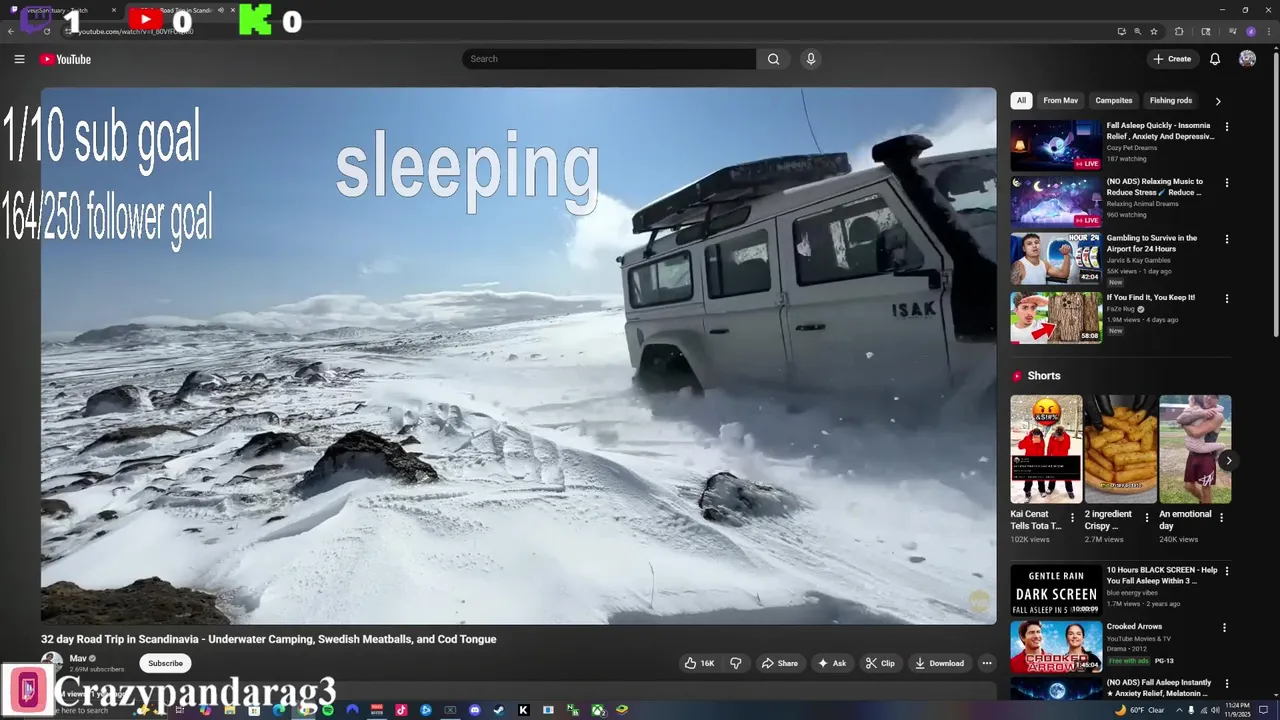Open Crooked Arrows movie thumbnail

click(x=1056, y=647)
